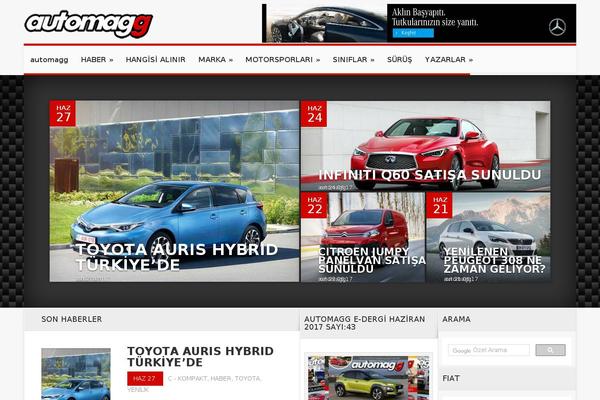This screenshot has width=600, height=400.
Task: Expand the HABER menu
Action: click(x=97, y=60)
